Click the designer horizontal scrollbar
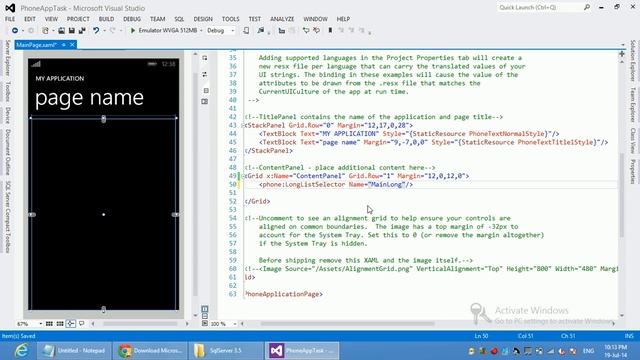Viewport: 640px width, 360px height. tap(140, 324)
